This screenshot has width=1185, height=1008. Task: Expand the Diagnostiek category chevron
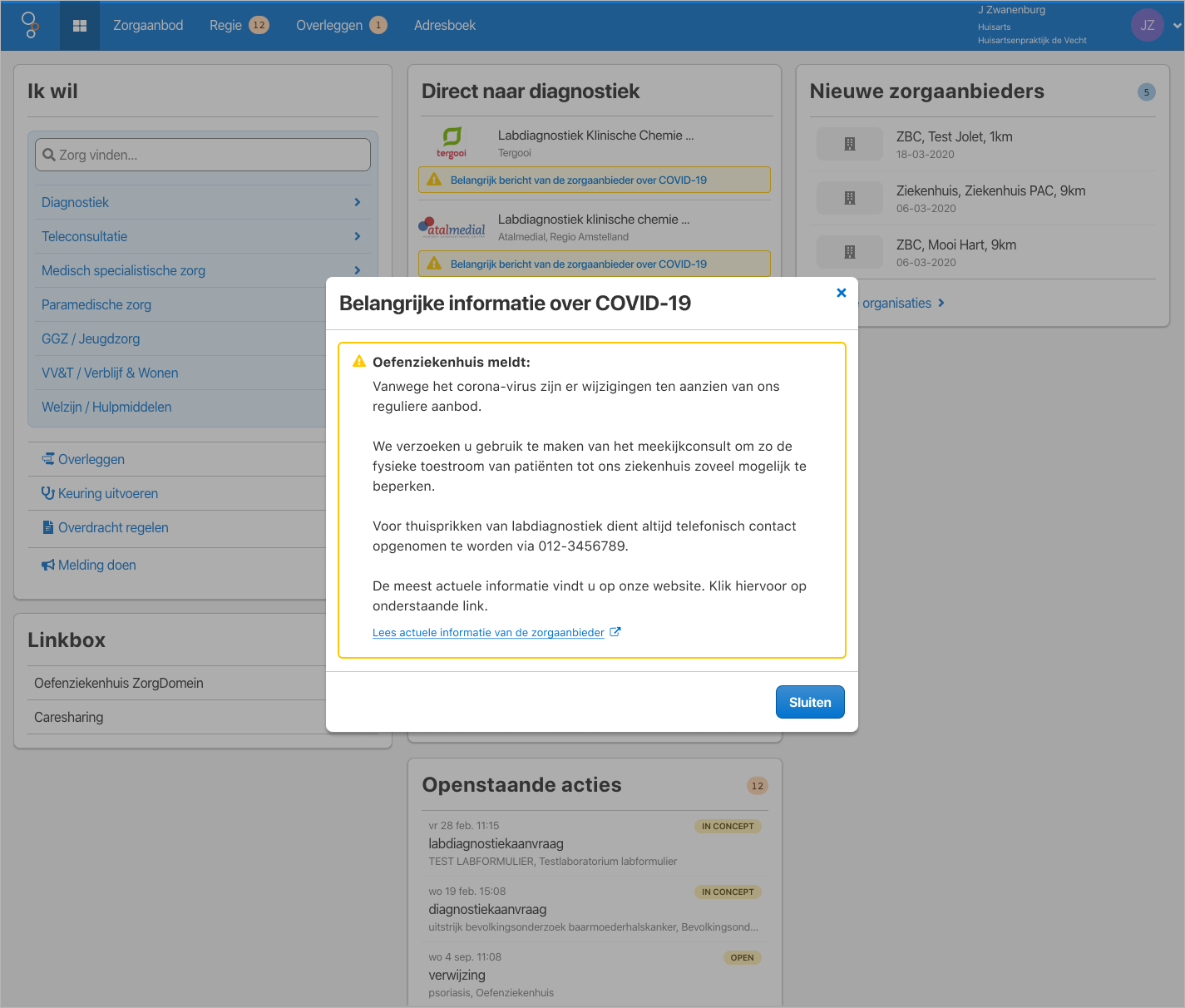(357, 202)
